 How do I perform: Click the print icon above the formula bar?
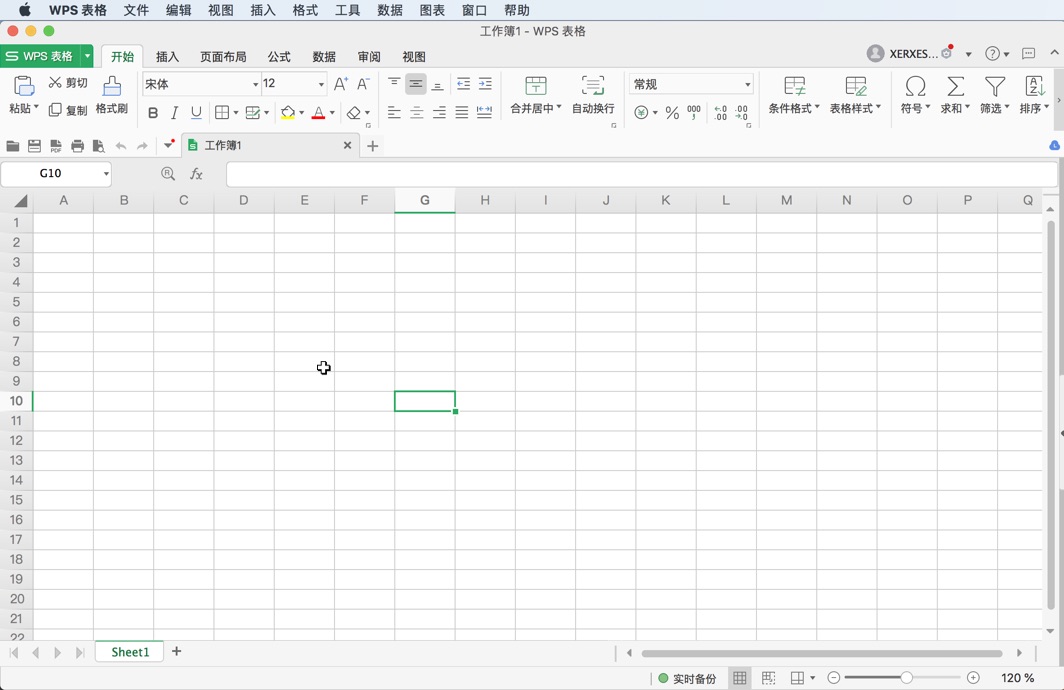tap(78, 145)
